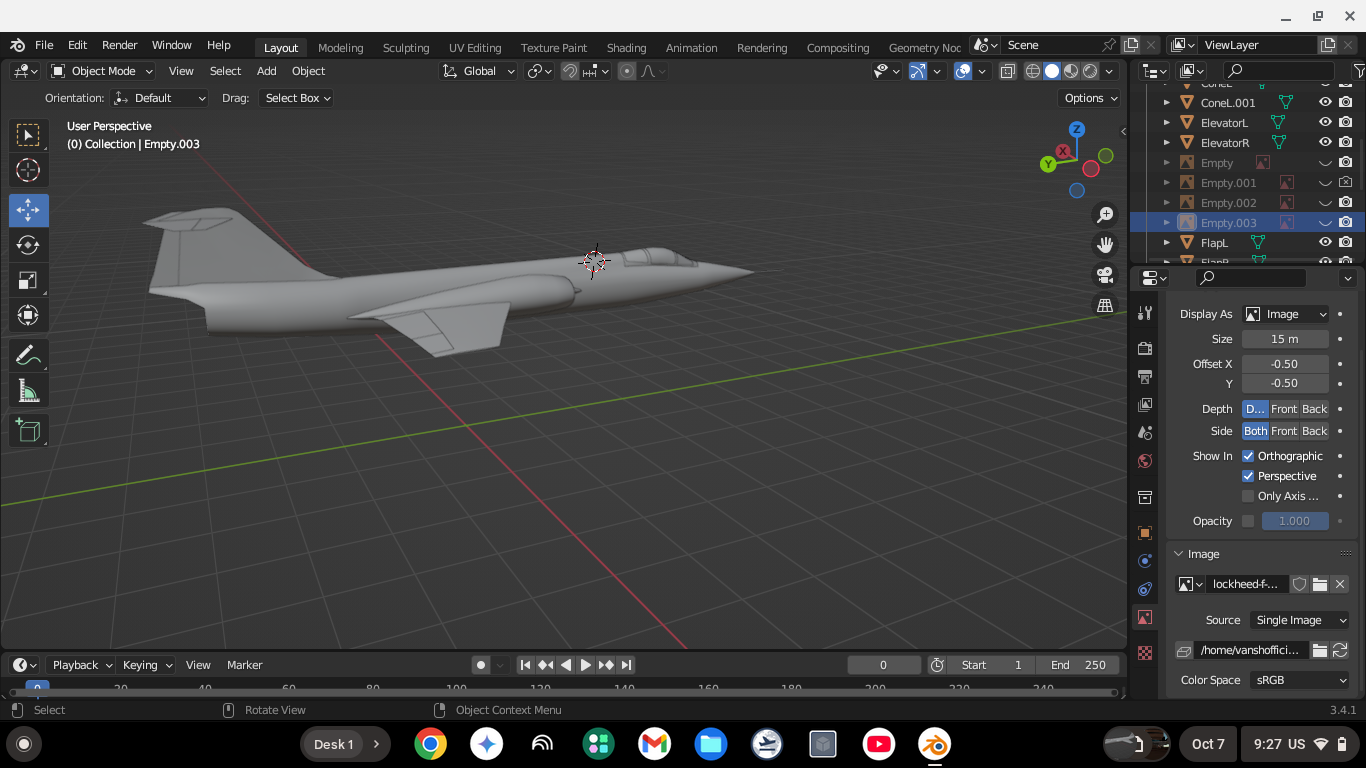Viewport: 1366px width, 768px height.
Task: Open the Render properties tab
Action: [1145, 349]
